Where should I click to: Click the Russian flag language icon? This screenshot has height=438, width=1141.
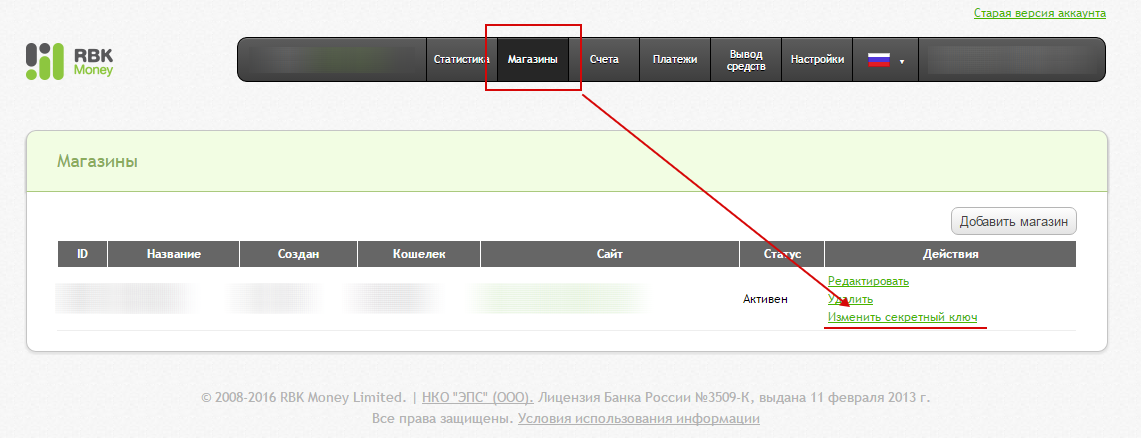click(x=878, y=60)
